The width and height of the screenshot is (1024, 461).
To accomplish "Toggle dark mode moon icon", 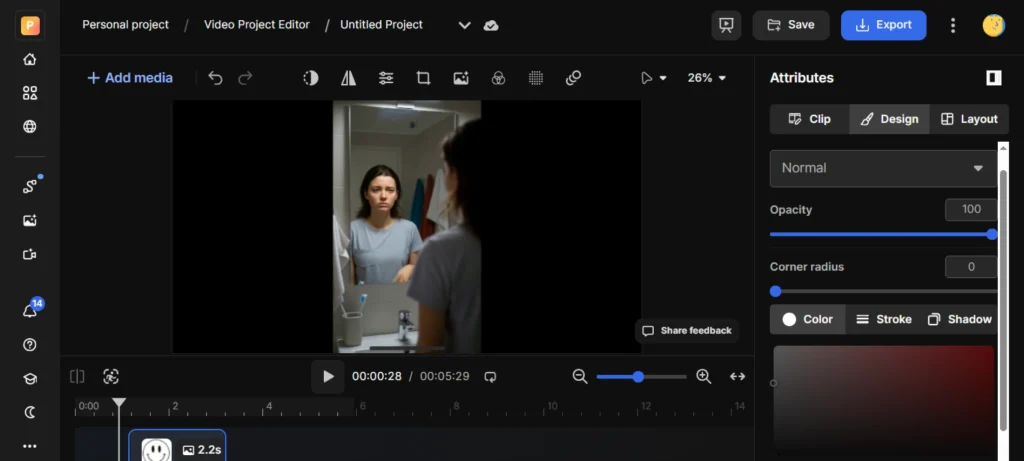I will click(x=30, y=412).
